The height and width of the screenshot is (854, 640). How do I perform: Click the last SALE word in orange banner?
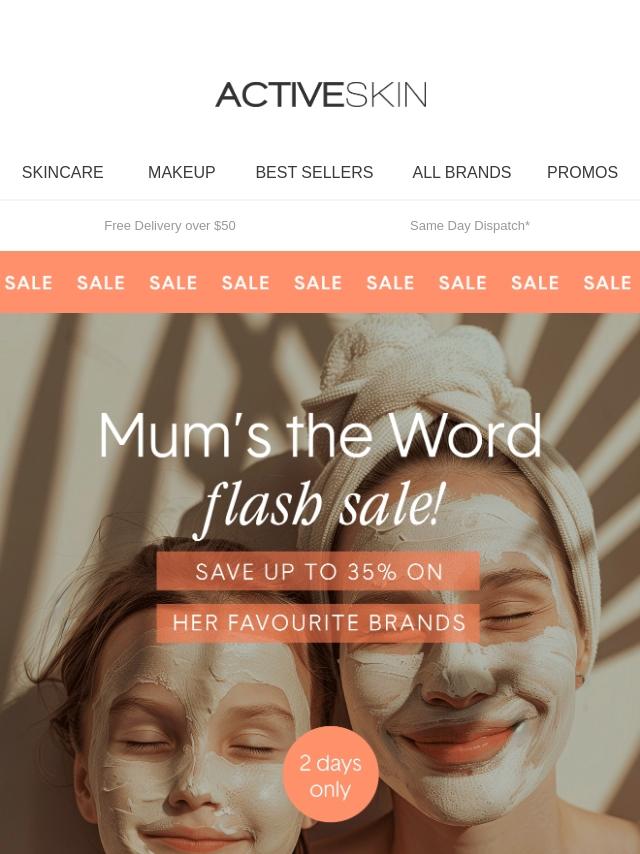tap(607, 283)
